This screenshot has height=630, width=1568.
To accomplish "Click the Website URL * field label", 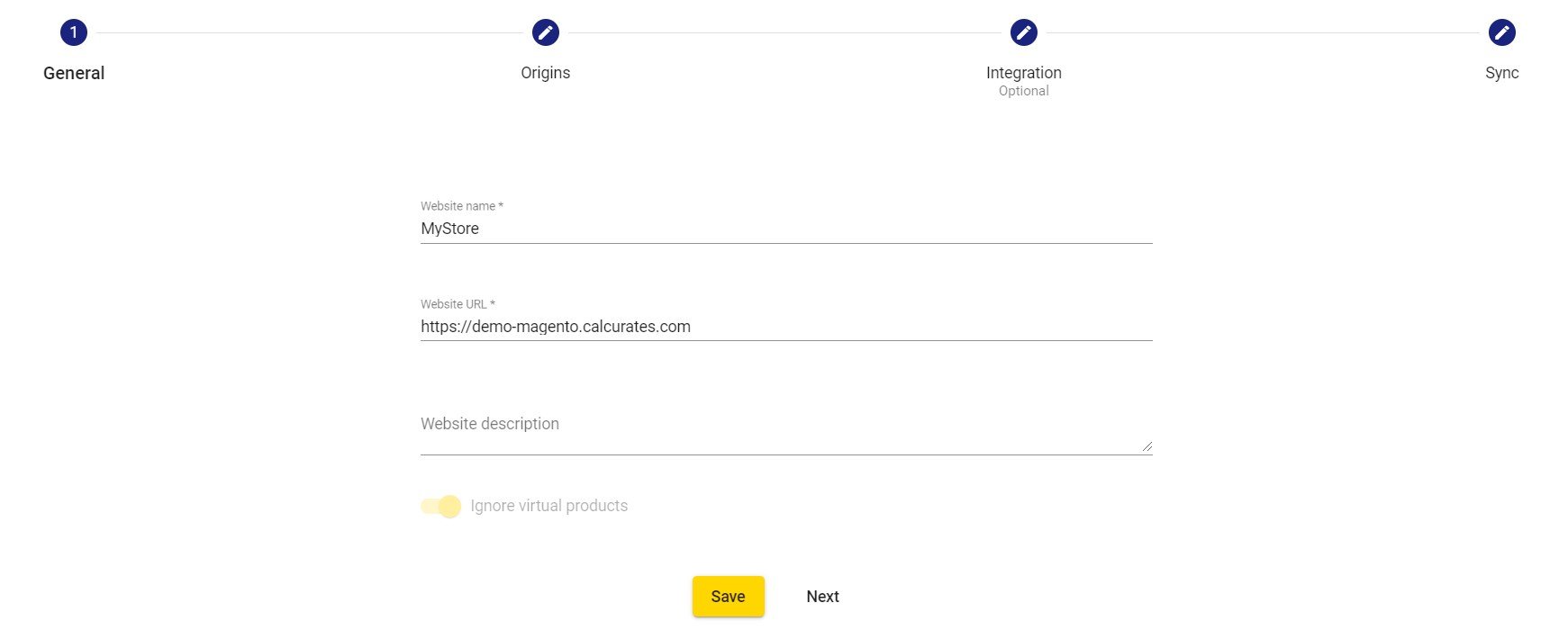I will pyautogui.click(x=458, y=304).
